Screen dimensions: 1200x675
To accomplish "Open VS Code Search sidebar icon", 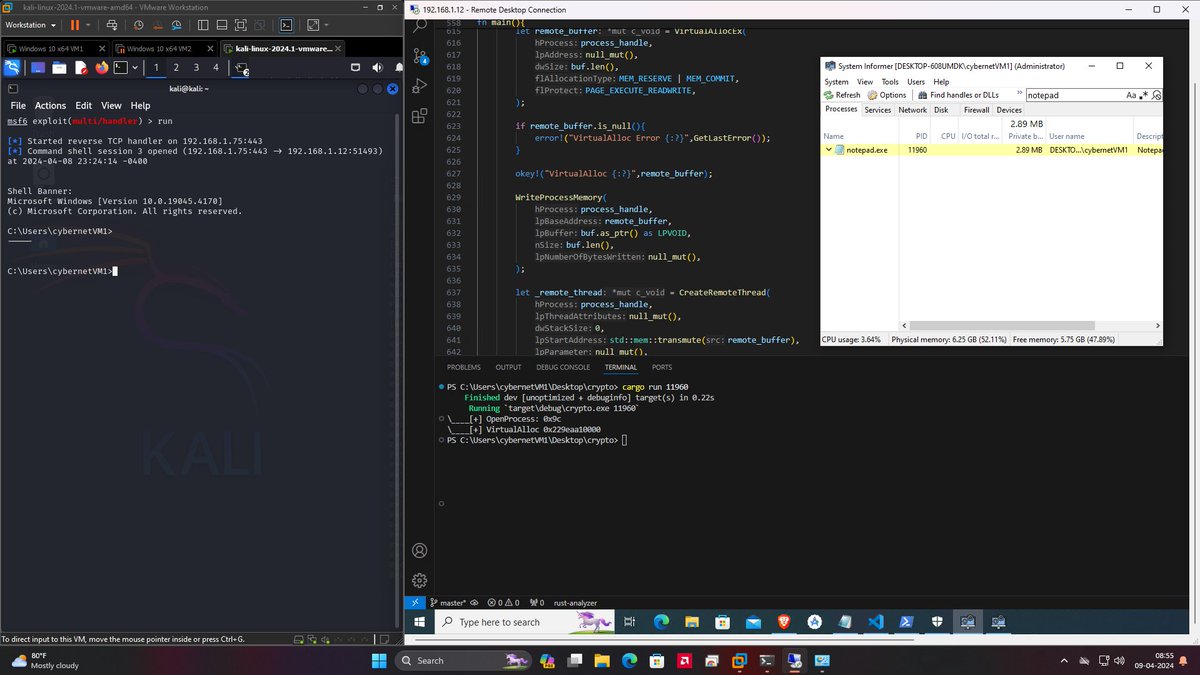I will 420,26.
